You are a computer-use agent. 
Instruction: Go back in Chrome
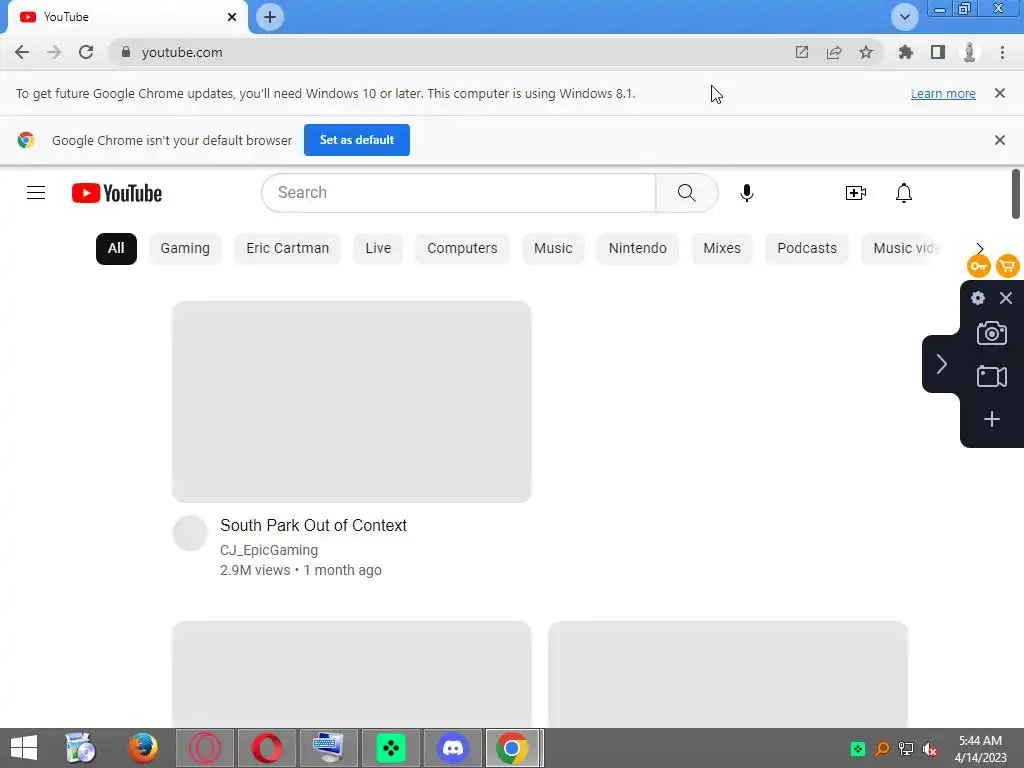22,52
